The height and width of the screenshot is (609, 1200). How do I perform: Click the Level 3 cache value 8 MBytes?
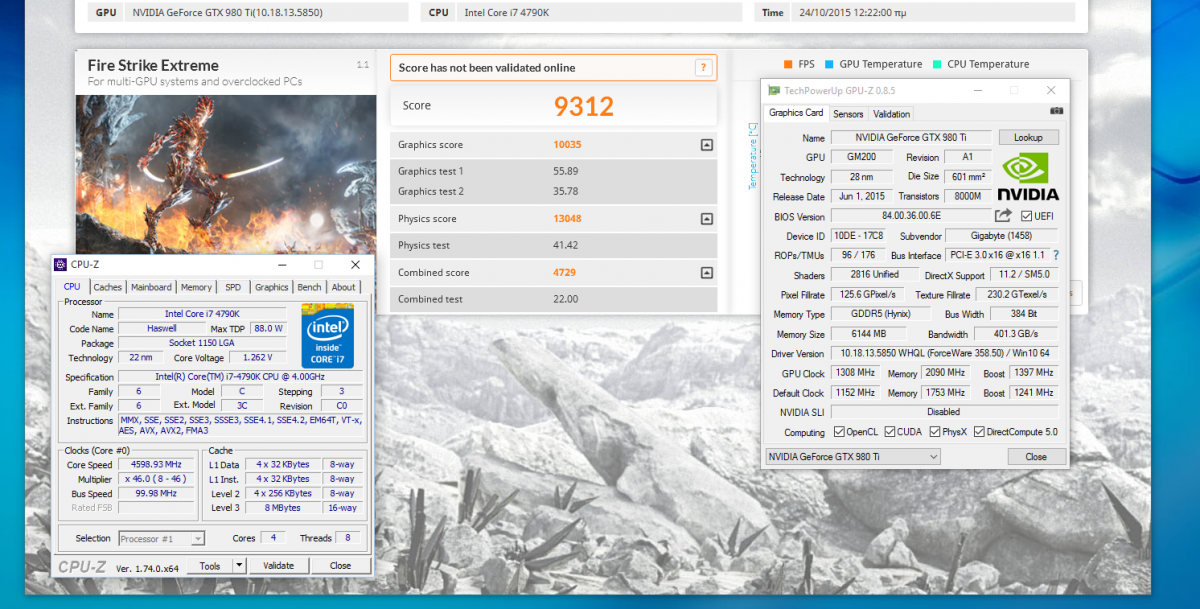(284, 508)
